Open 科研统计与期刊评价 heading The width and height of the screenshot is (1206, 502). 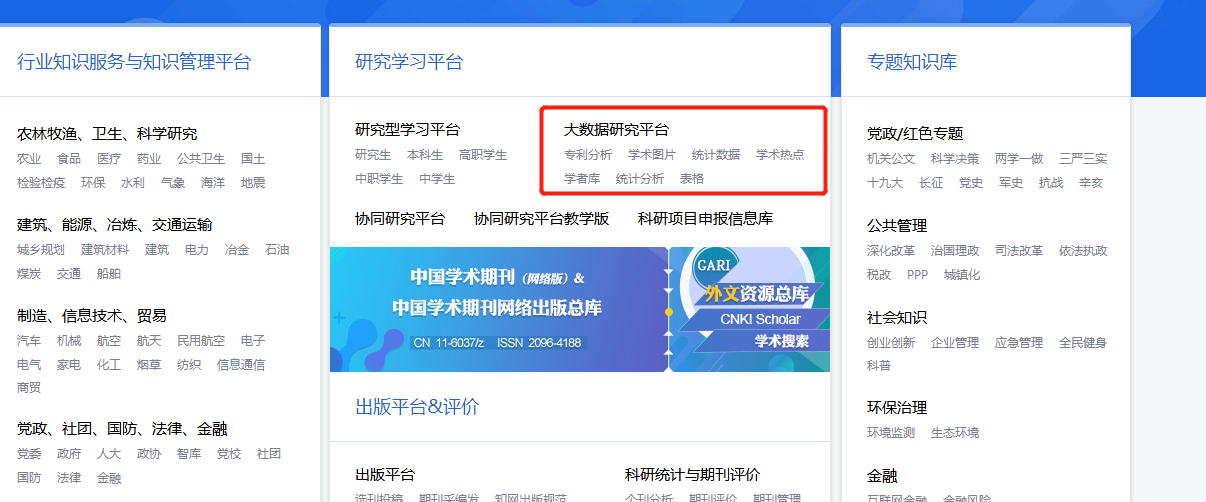pyautogui.click(x=692, y=475)
